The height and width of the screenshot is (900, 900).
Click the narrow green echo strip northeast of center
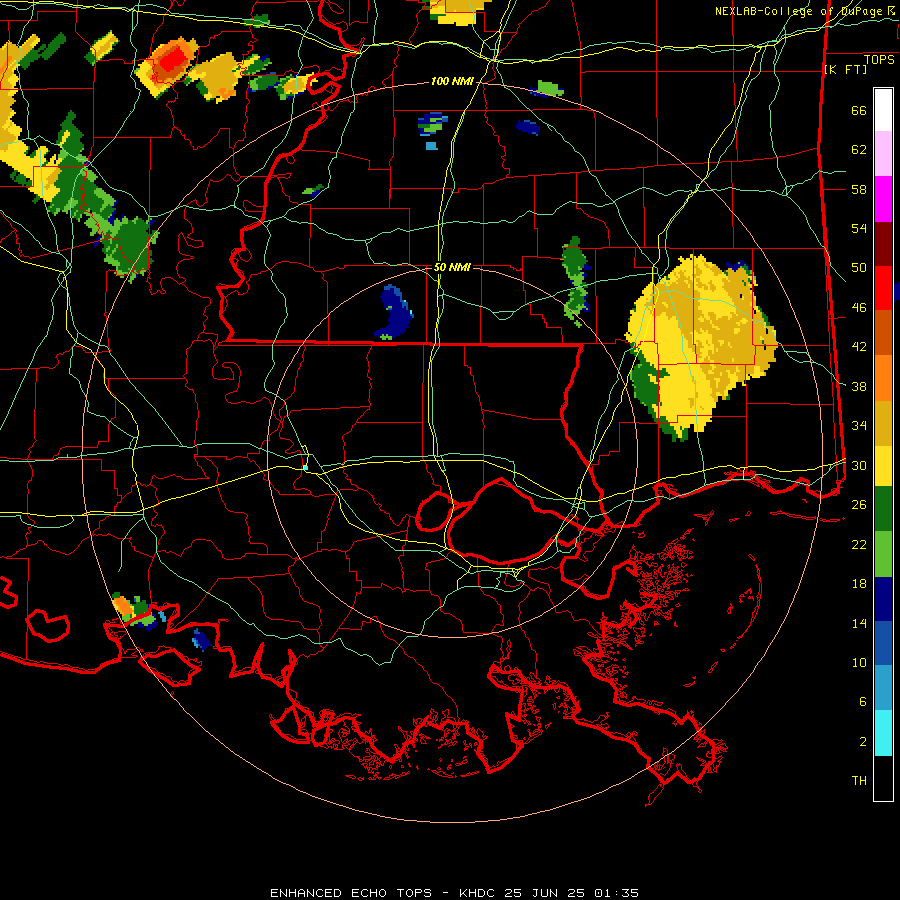(x=576, y=281)
